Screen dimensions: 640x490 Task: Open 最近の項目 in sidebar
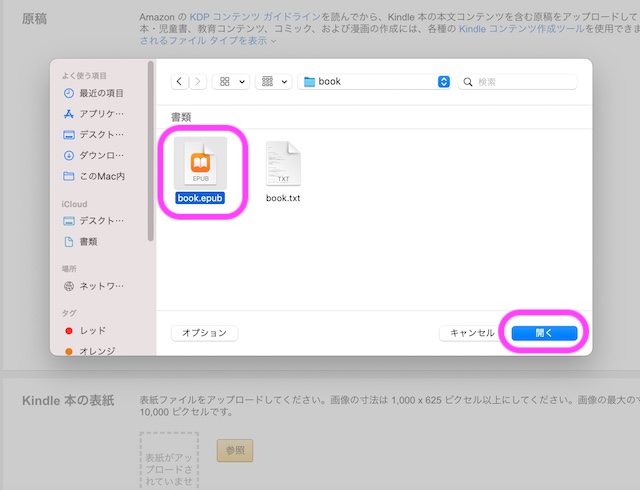point(100,93)
